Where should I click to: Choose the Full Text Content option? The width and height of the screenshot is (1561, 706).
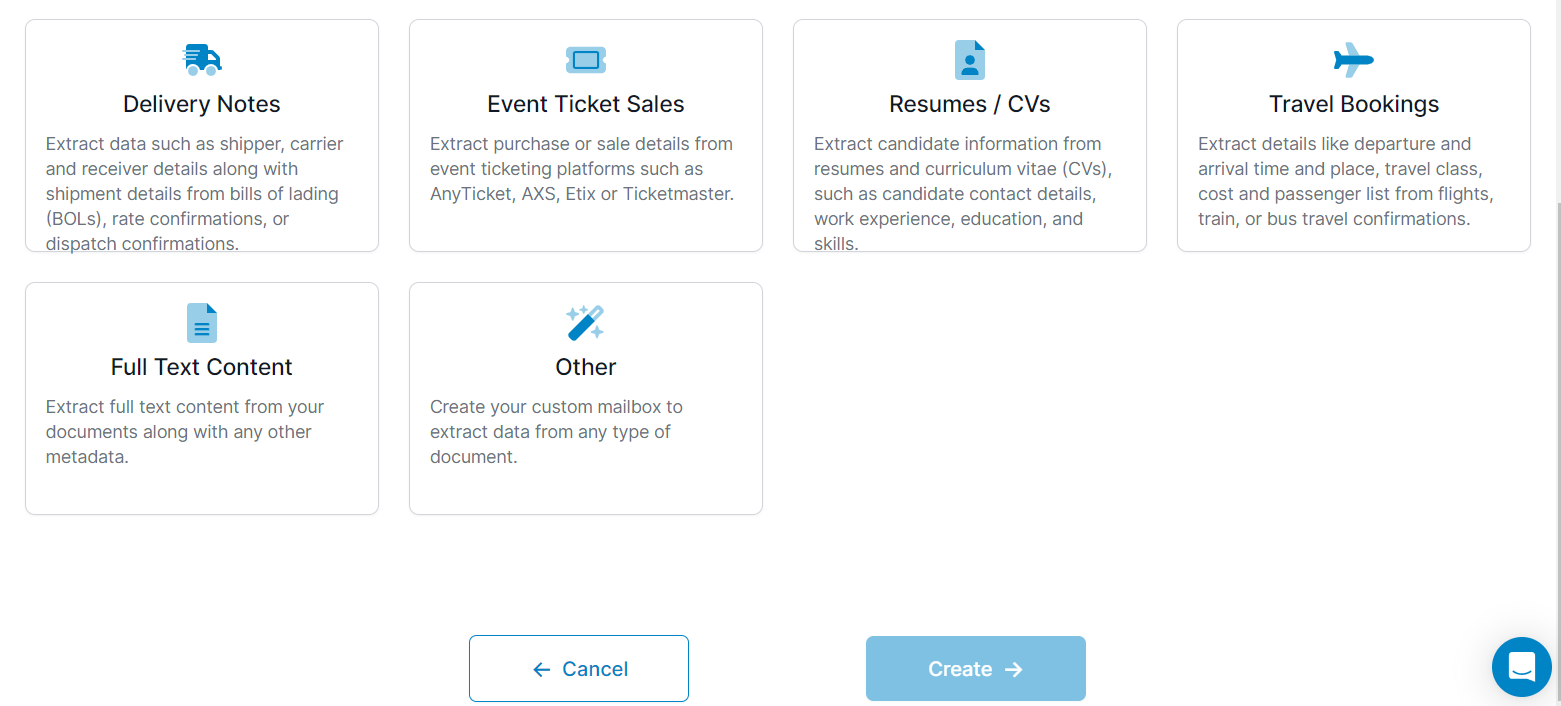(x=201, y=398)
